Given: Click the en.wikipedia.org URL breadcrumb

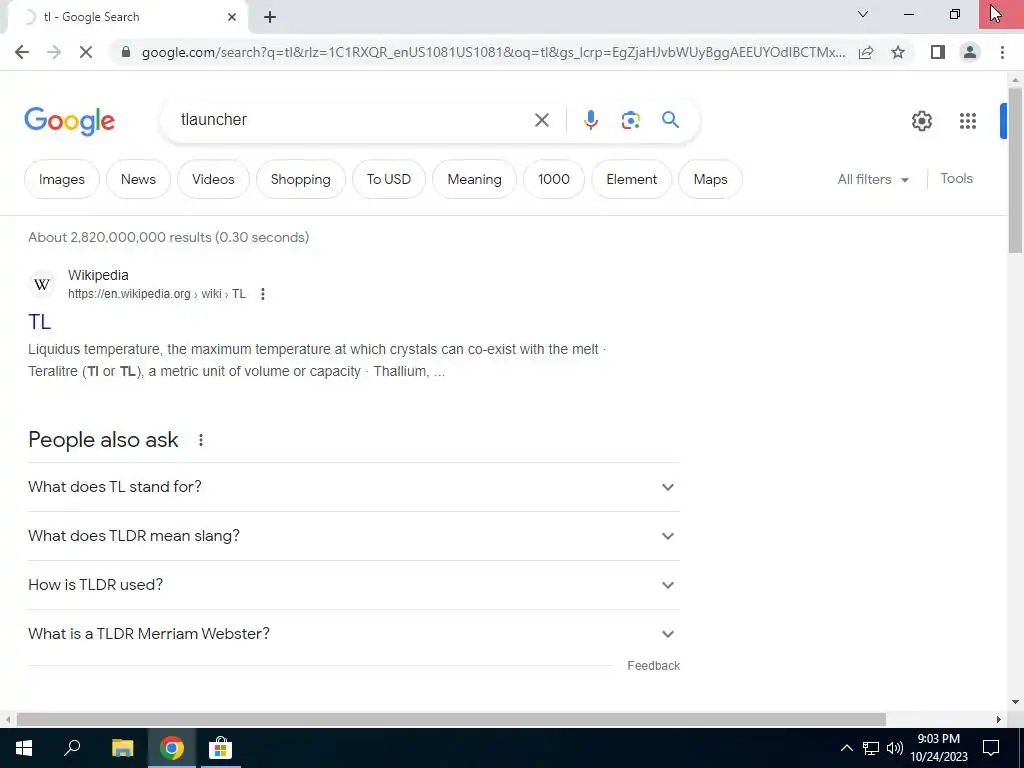Looking at the screenshot, I should pos(157,294).
